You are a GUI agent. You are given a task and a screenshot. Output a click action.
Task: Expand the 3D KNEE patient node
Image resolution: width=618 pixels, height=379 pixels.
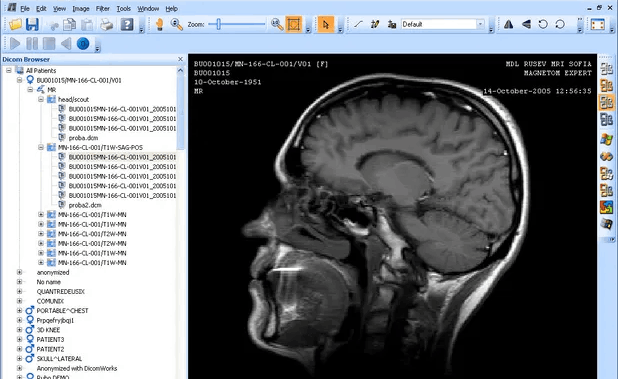tap(19, 330)
